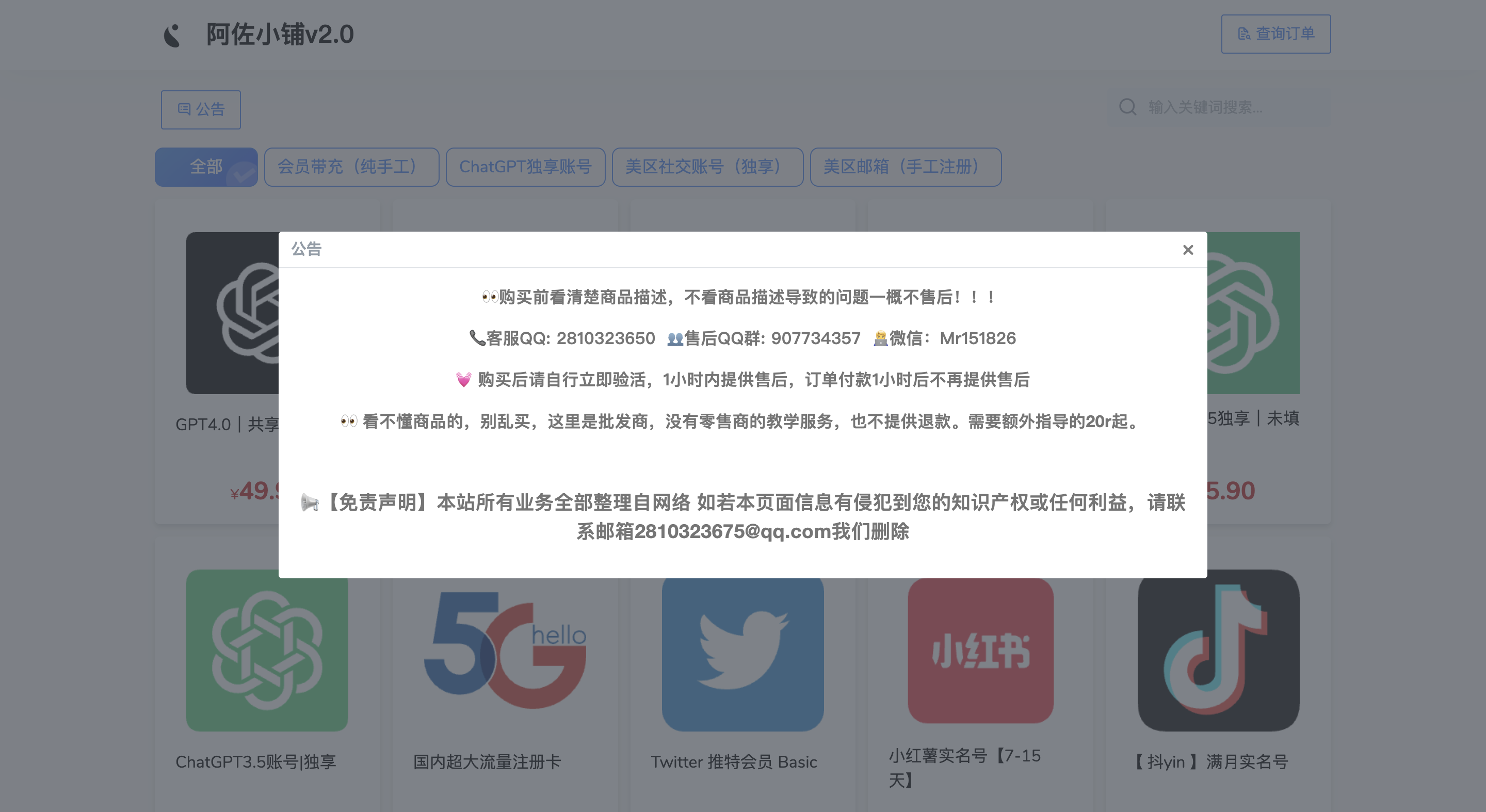Click the 阿佐小铺v2.0 shop title

tap(280, 35)
